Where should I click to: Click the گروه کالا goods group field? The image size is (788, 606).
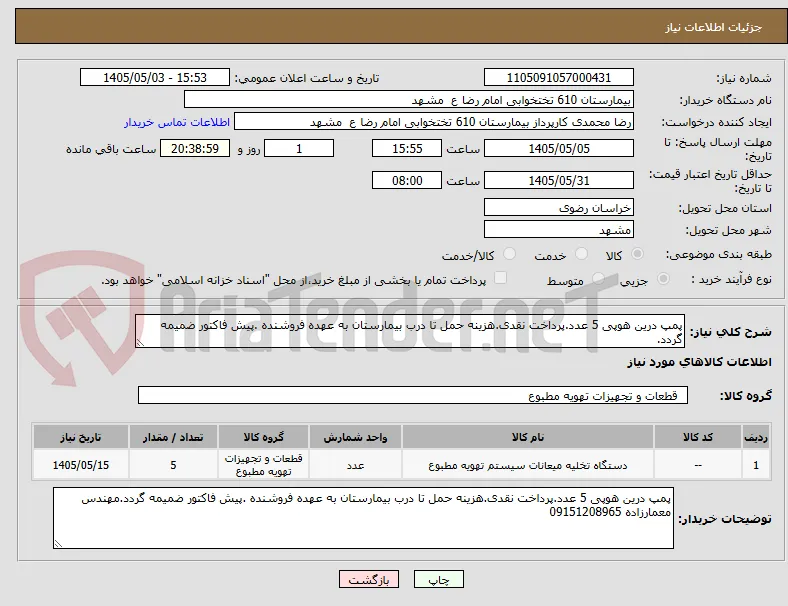(x=413, y=395)
